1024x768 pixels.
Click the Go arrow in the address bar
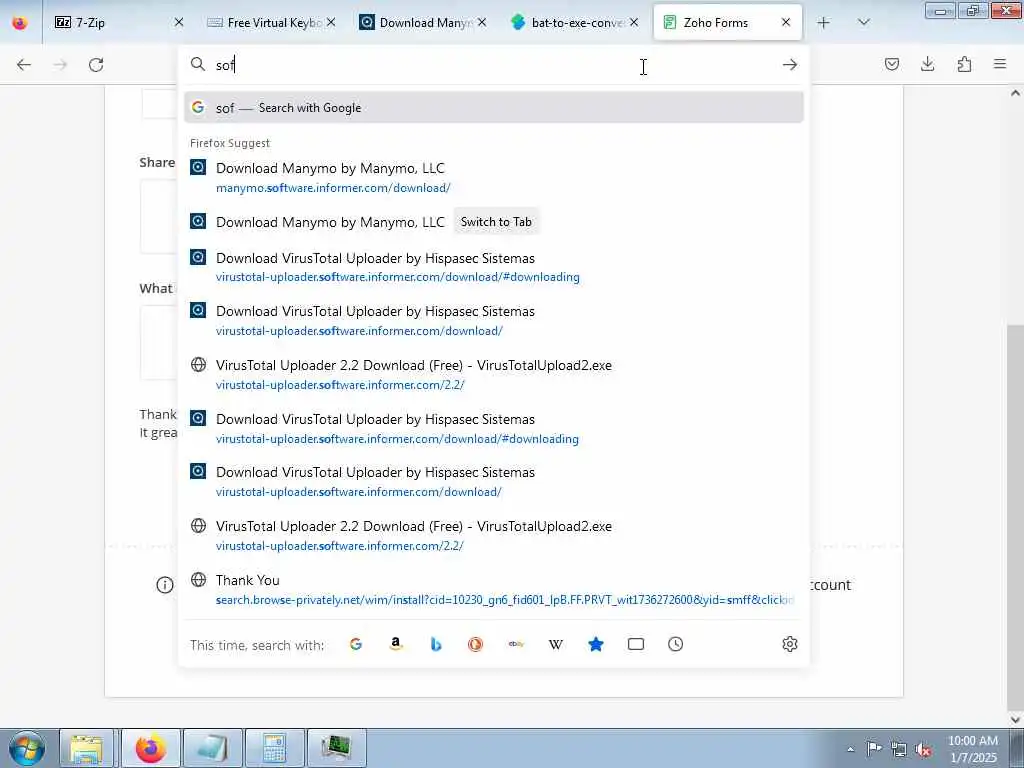(x=790, y=65)
